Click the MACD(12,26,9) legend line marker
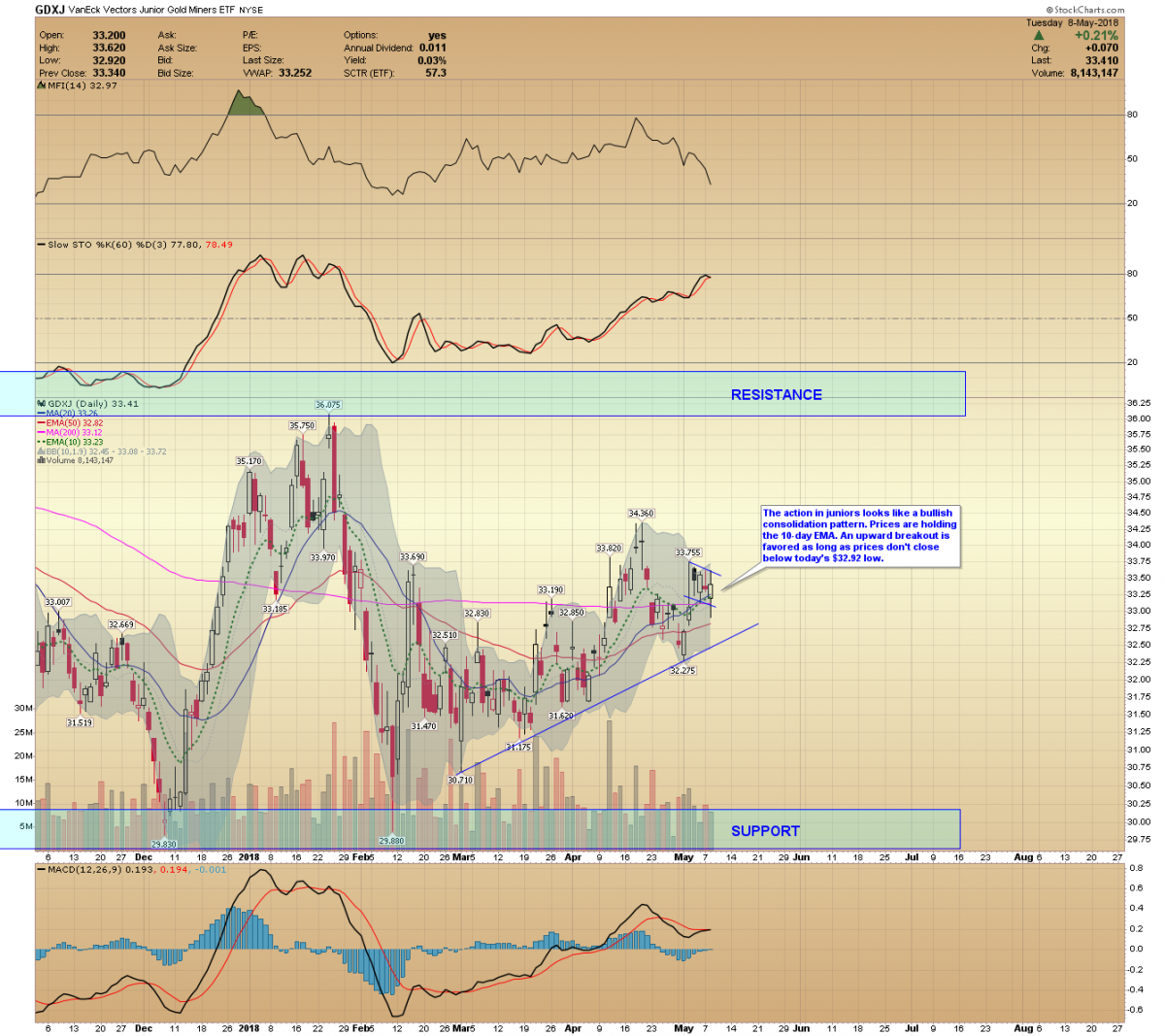1165x1036 pixels. coord(41,869)
